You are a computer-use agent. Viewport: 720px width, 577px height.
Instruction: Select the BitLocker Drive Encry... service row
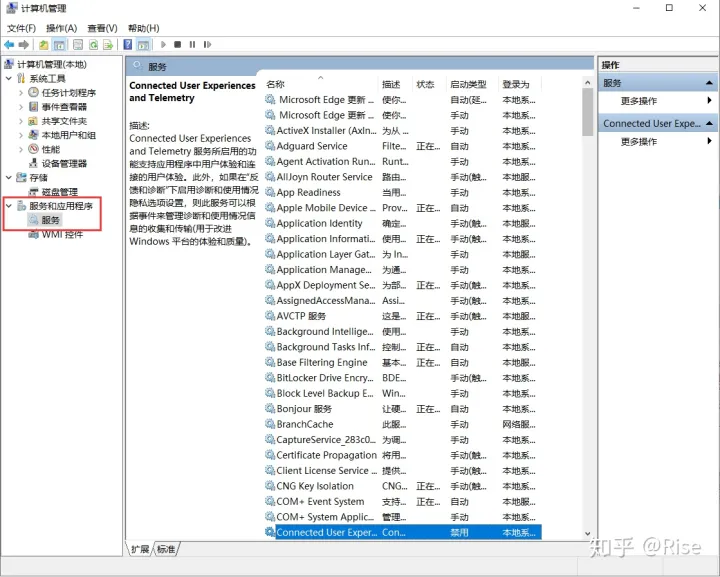coord(403,378)
